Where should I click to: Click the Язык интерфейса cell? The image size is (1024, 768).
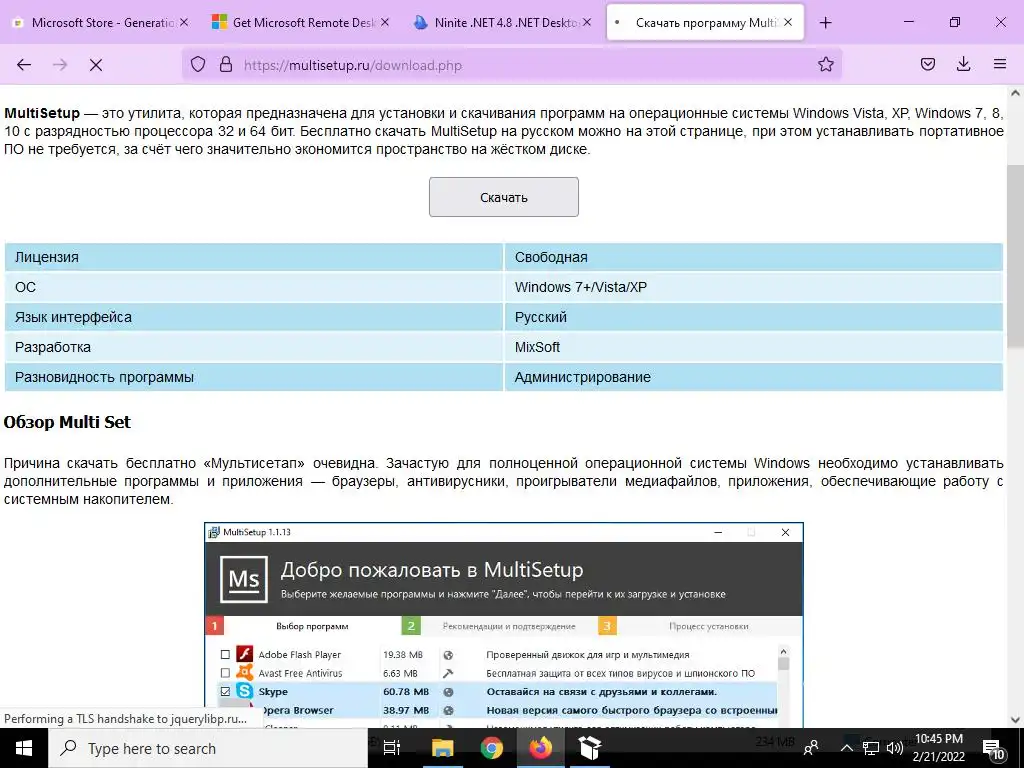[x=254, y=317]
